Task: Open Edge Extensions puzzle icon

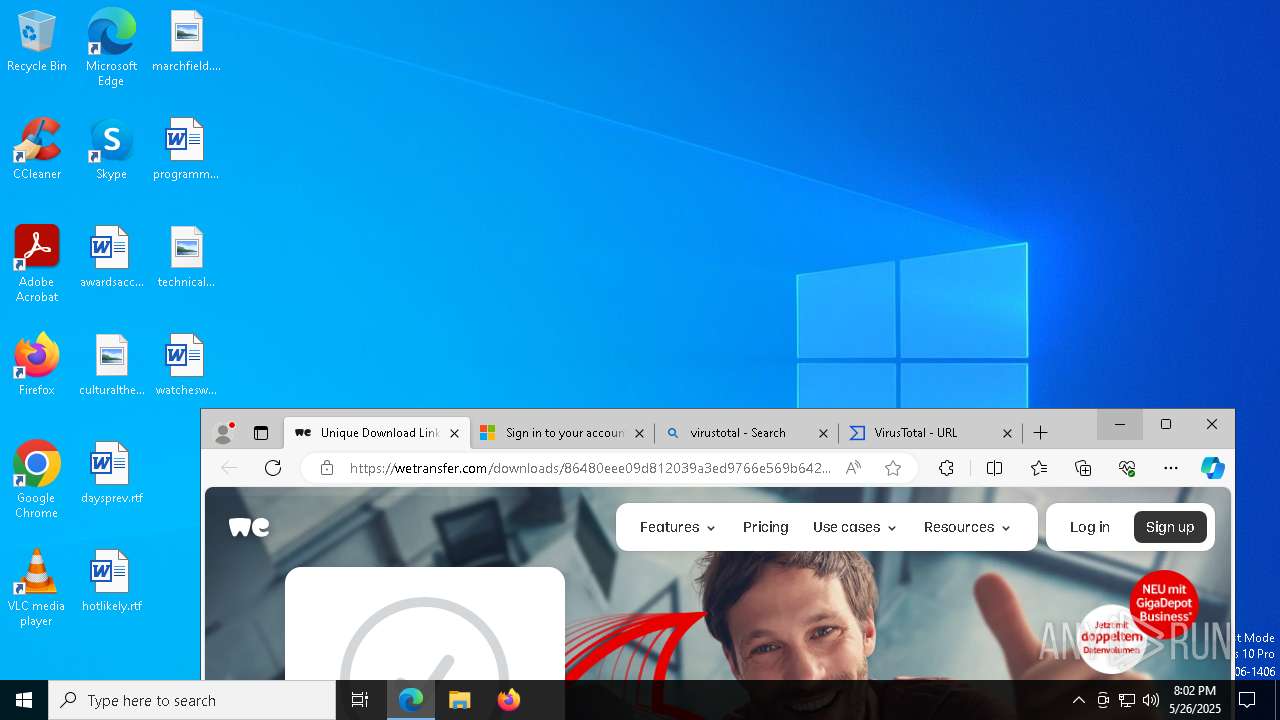Action: (946, 468)
